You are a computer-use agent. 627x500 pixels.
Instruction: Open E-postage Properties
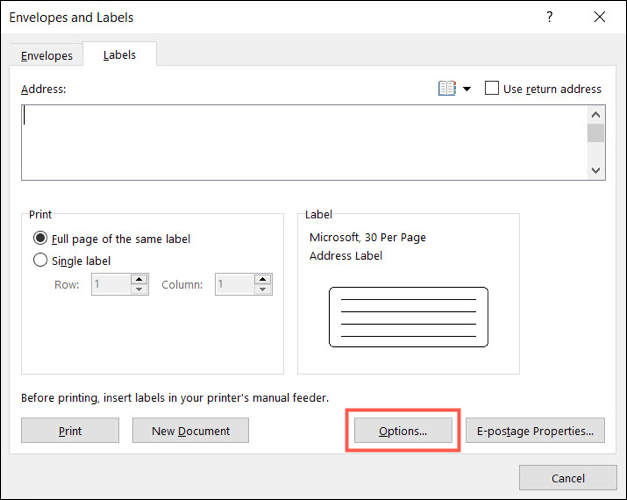click(534, 431)
